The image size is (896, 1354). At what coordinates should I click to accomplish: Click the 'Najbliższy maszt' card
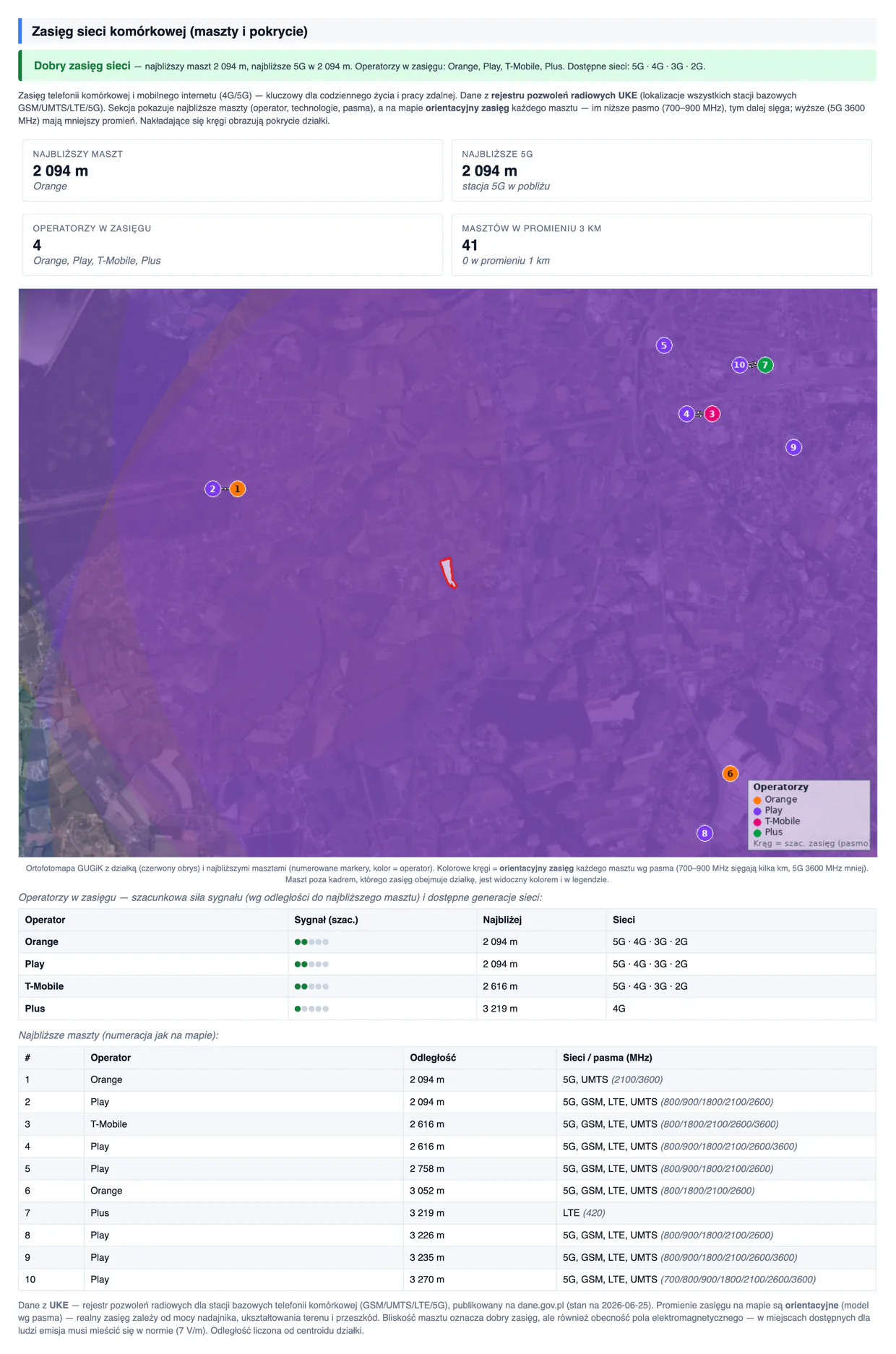coord(233,171)
